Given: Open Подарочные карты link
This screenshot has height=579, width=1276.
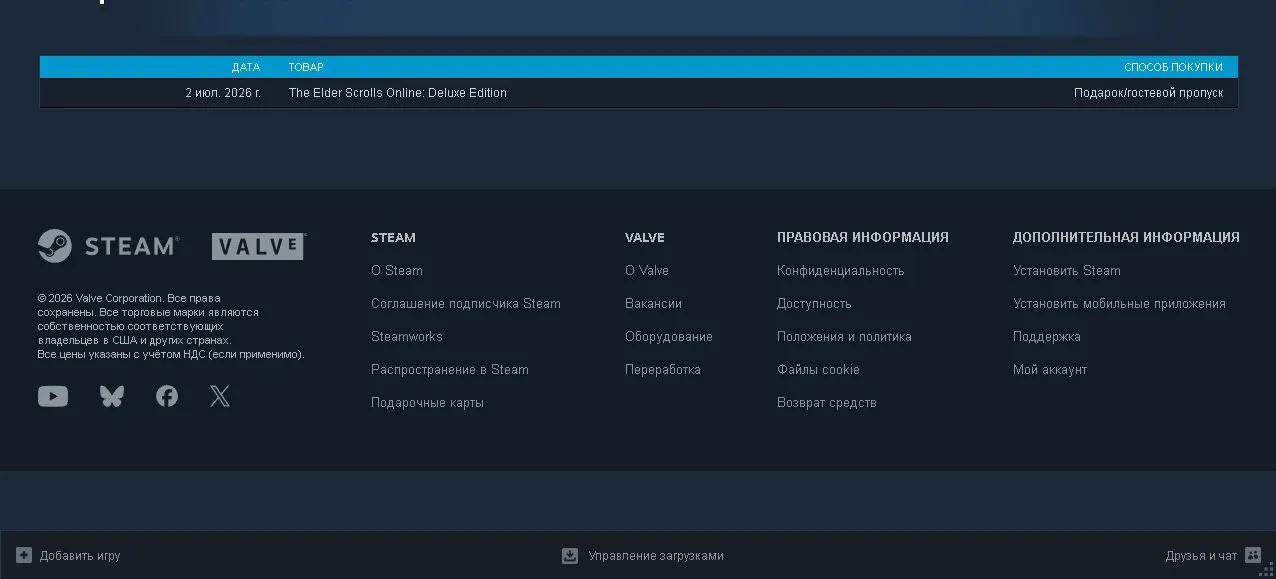Looking at the screenshot, I should tap(427, 402).
